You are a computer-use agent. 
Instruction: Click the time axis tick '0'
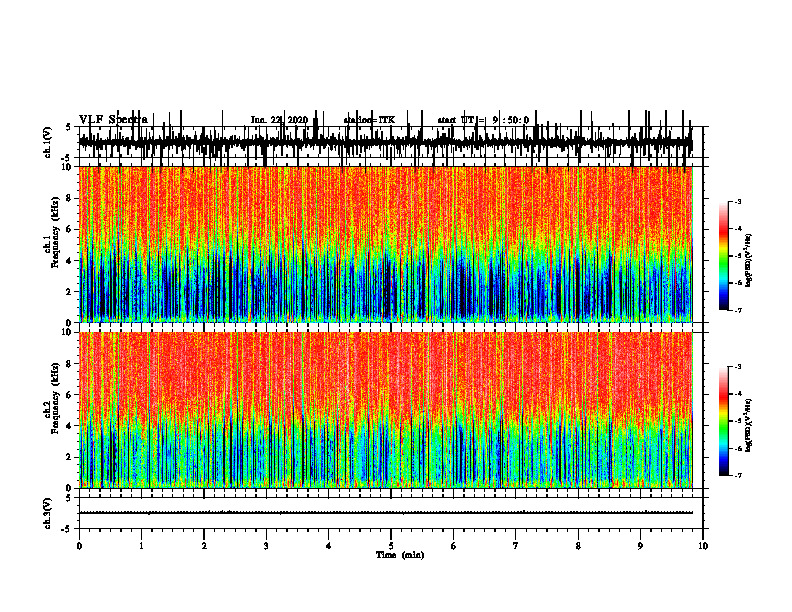(79, 546)
